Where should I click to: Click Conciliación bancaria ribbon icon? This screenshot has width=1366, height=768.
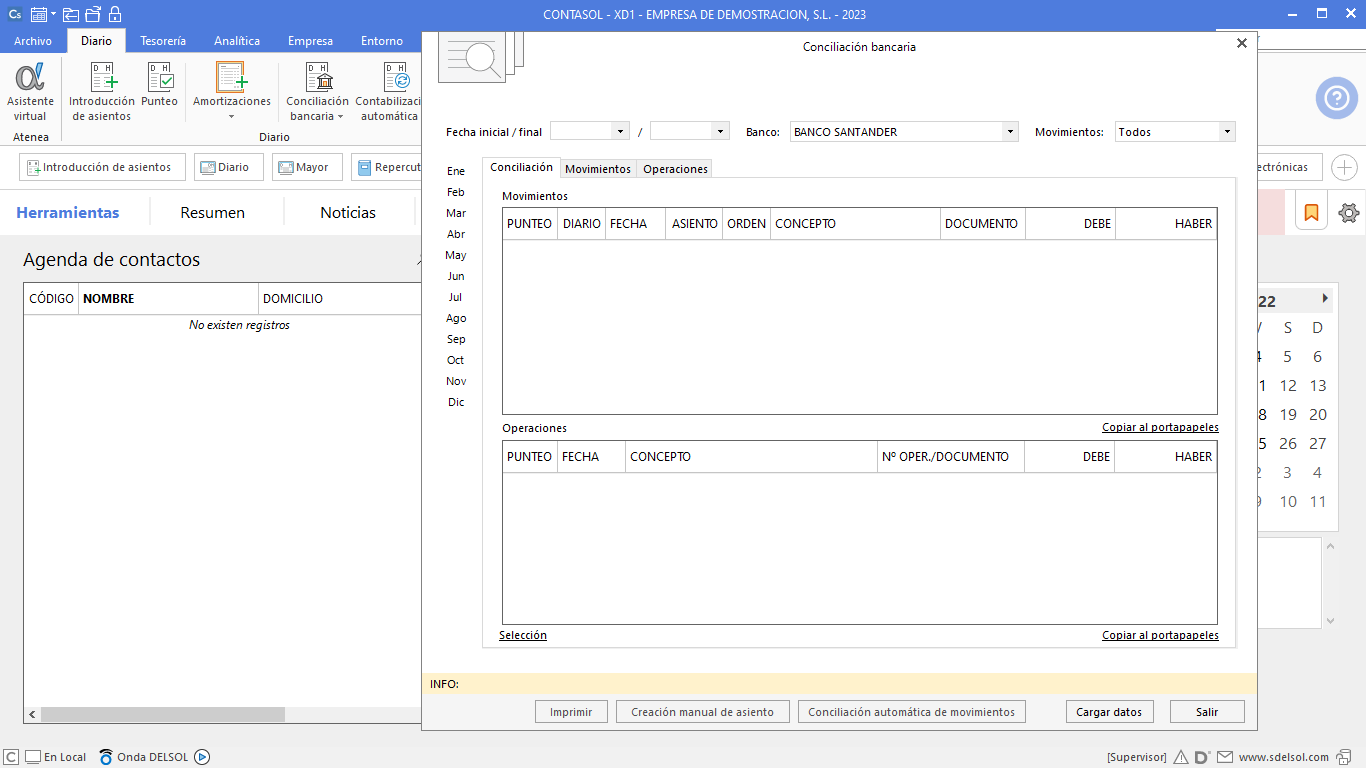pos(317,90)
